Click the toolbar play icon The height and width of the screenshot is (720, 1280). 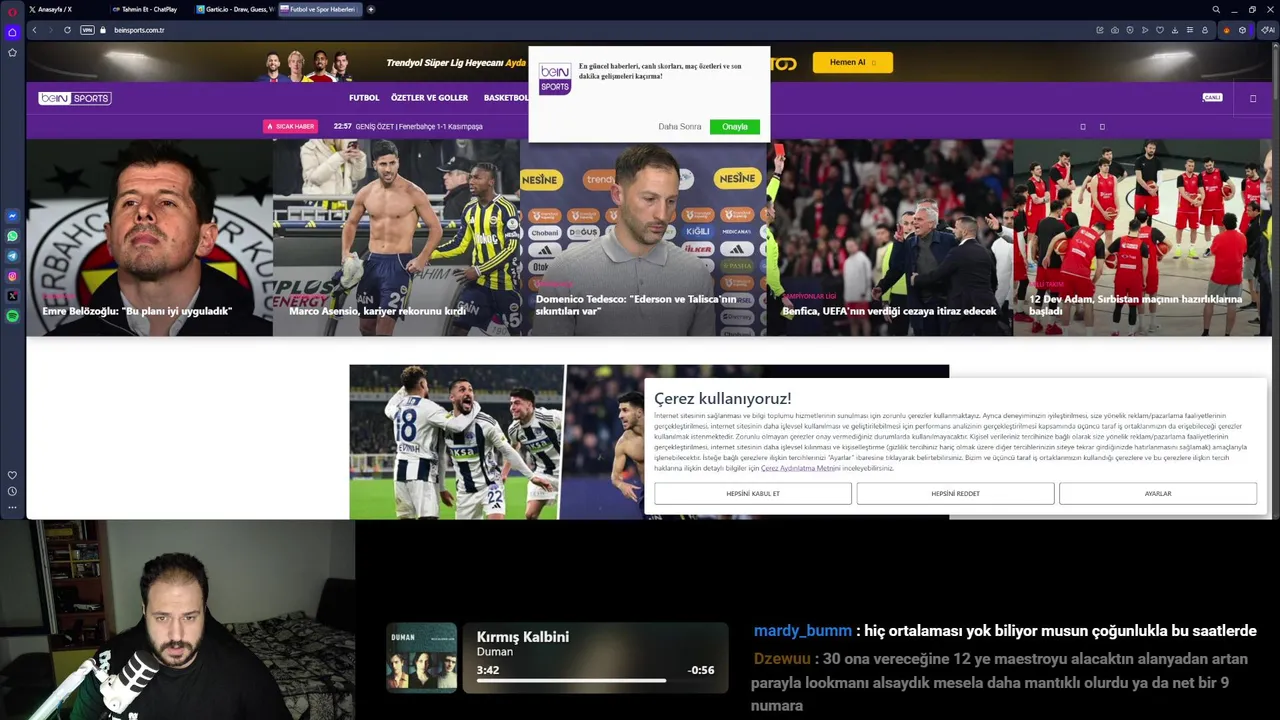(x=1145, y=30)
